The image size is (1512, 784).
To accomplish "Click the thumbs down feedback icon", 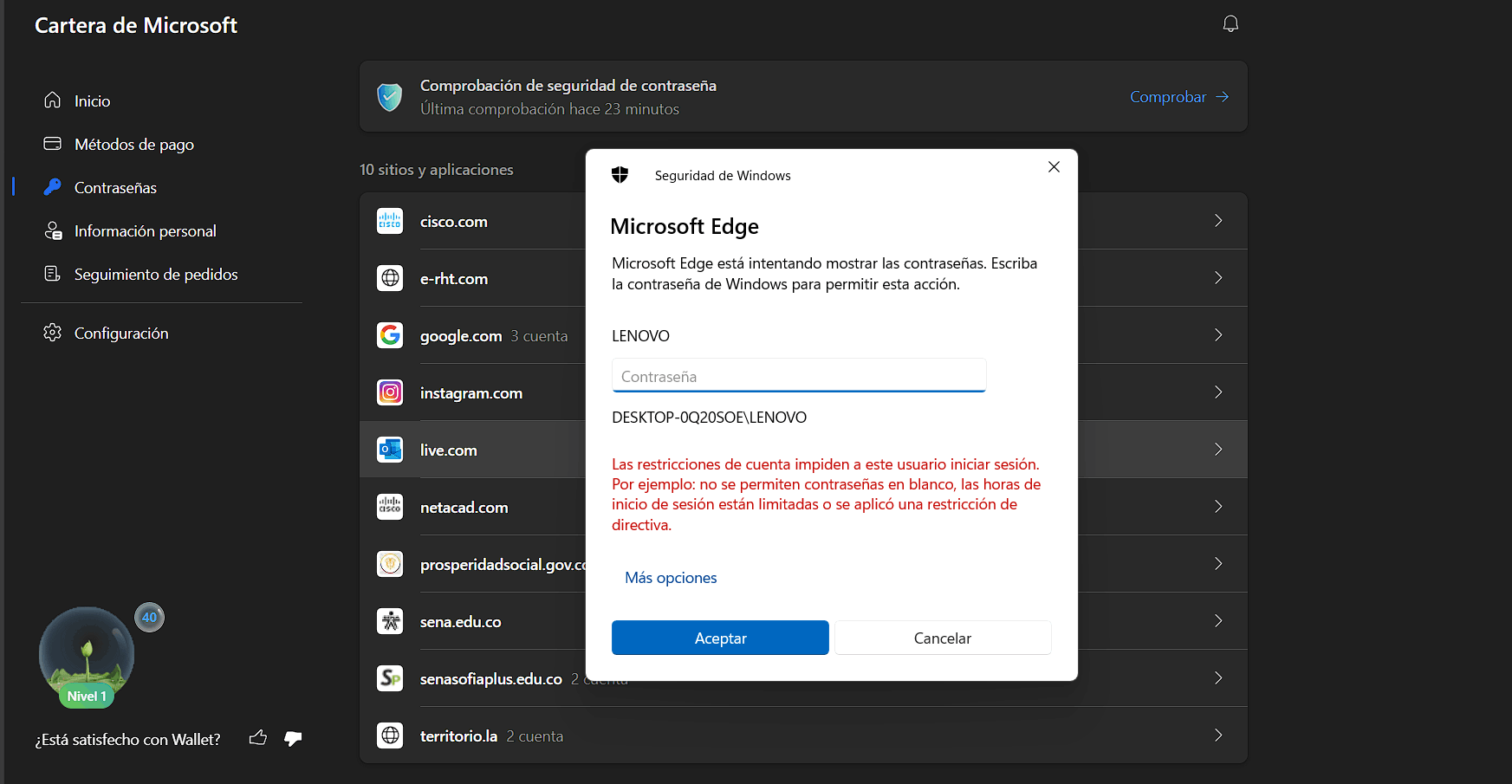I will click(293, 738).
